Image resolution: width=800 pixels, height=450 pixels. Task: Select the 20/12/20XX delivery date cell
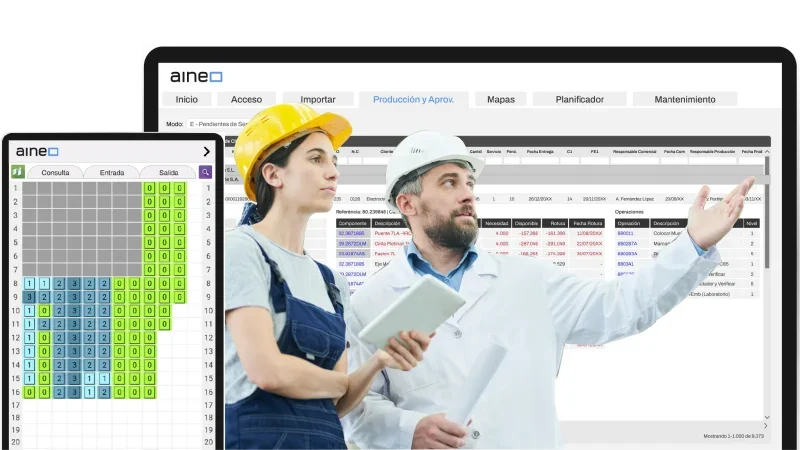coord(540,199)
